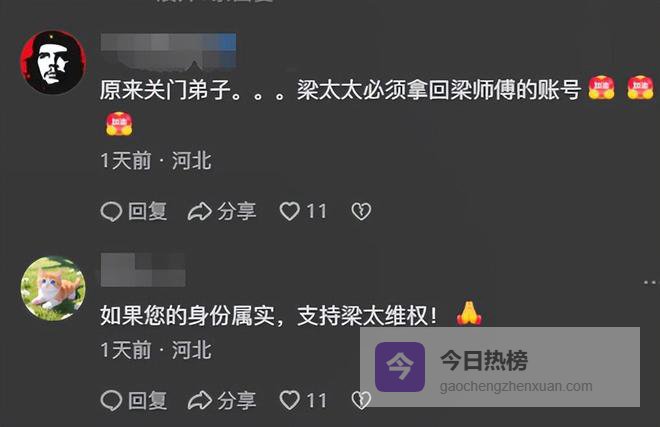Screen dimensions: 660x427
Task: Click the purple 今日热榜 logo icon
Action: (400, 367)
